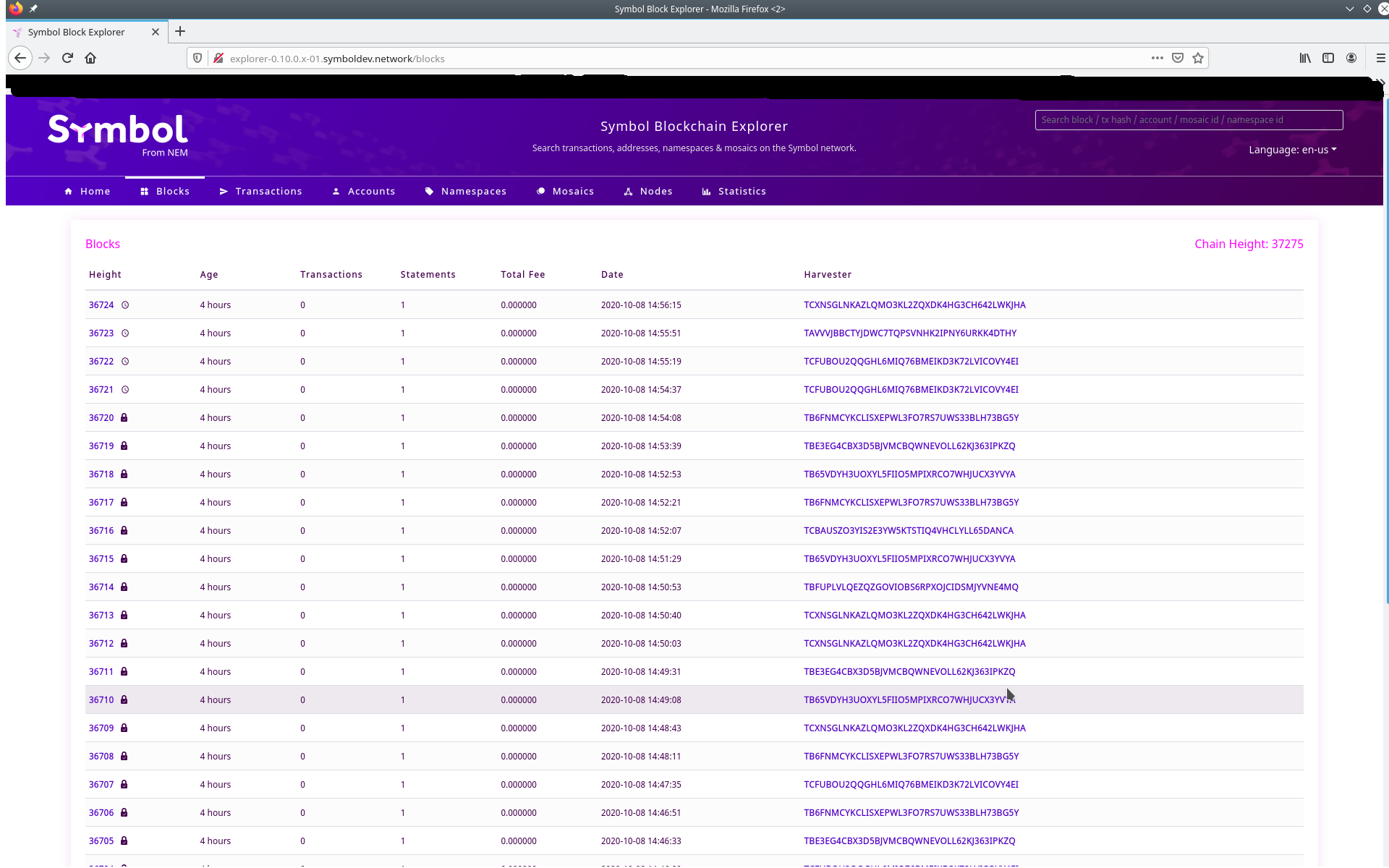The height and width of the screenshot is (868, 1389).
Task: Select the Namespaces tag icon
Action: point(430,191)
